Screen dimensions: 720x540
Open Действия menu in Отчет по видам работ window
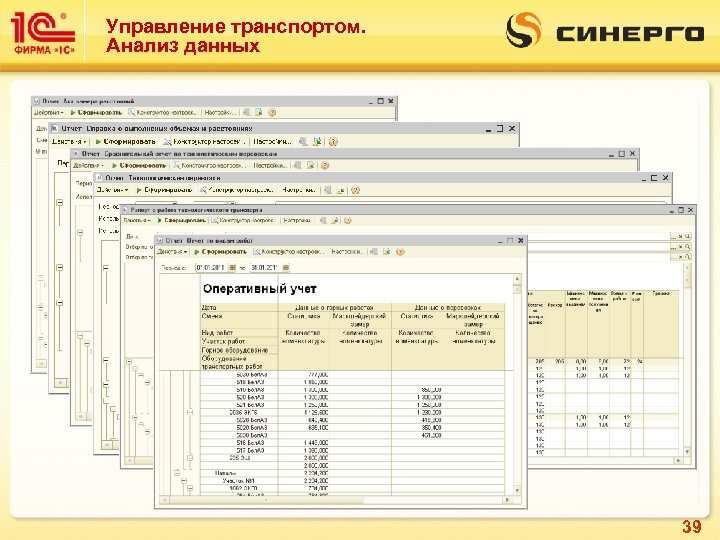pos(172,252)
